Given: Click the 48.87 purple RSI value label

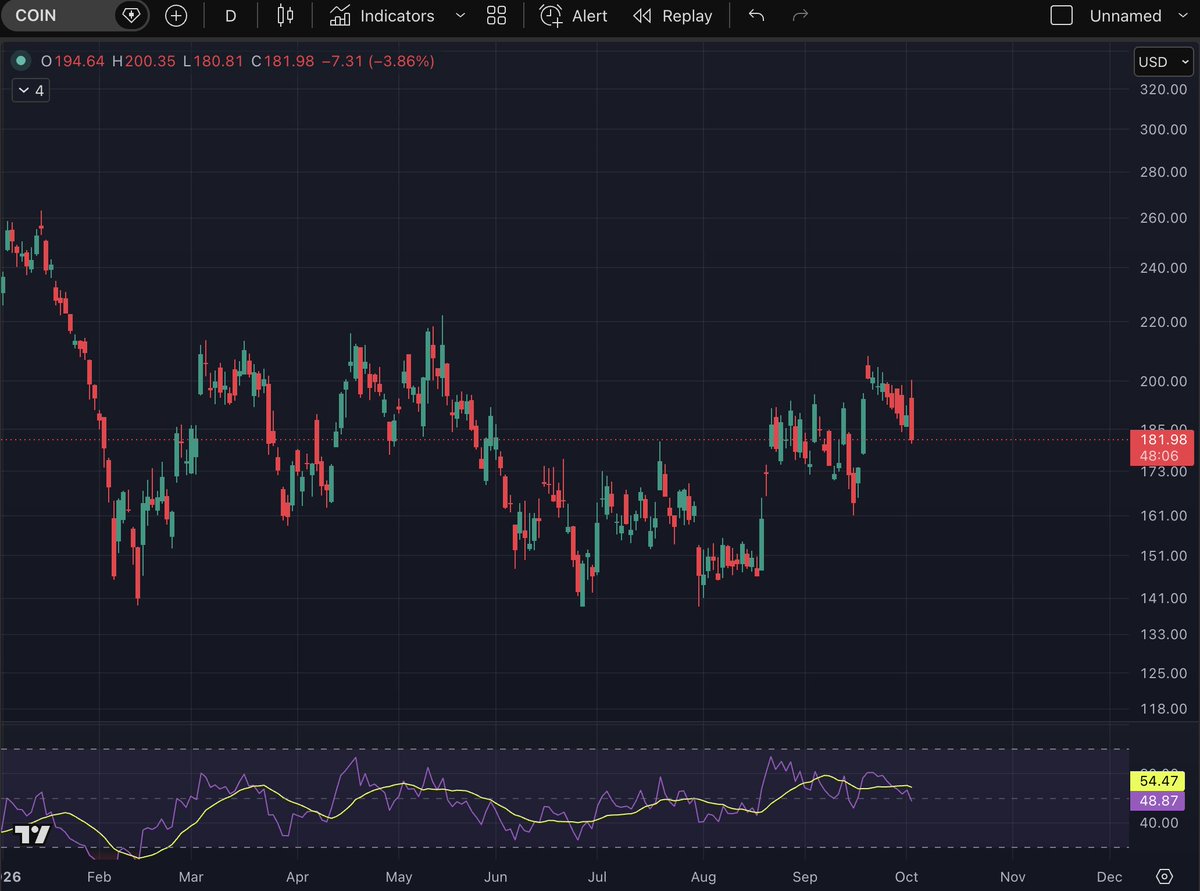Looking at the screenshot, I should pyautogui.click(x=1157, y=801).
